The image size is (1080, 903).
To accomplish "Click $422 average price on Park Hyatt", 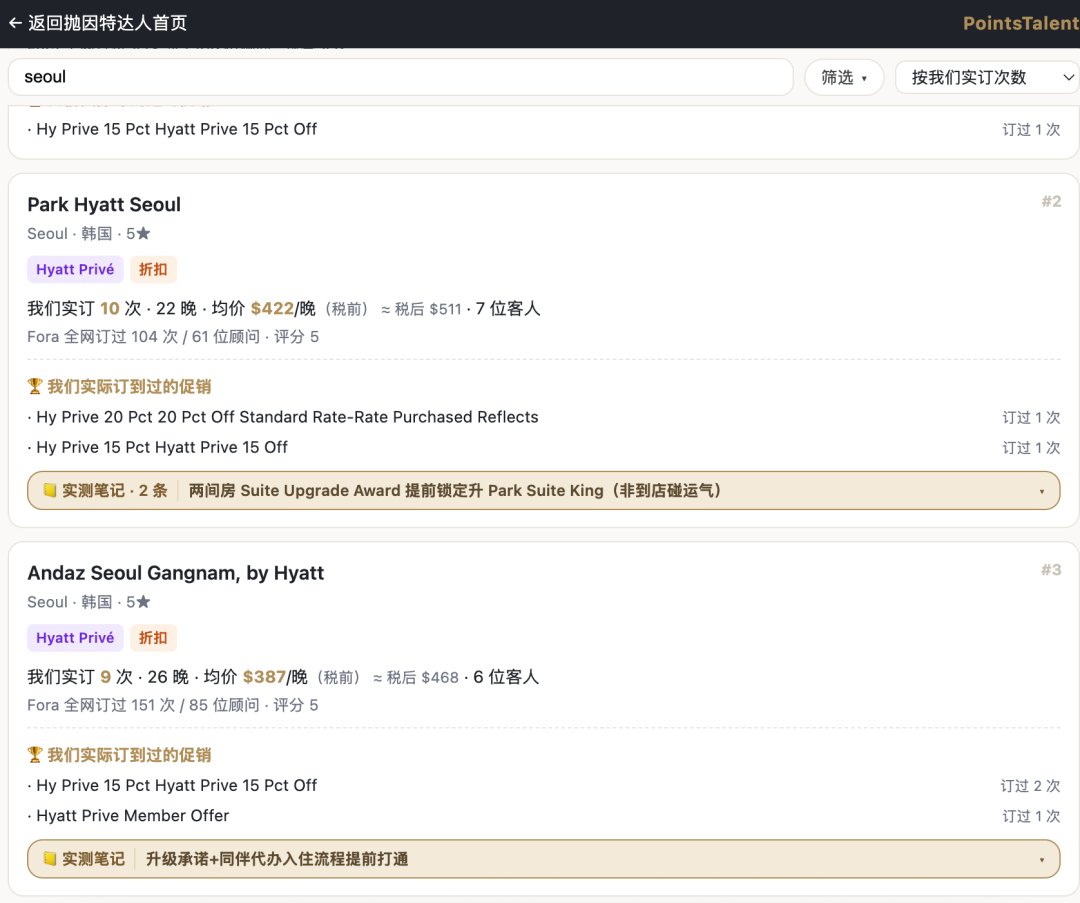I will [x=272, y=309].
